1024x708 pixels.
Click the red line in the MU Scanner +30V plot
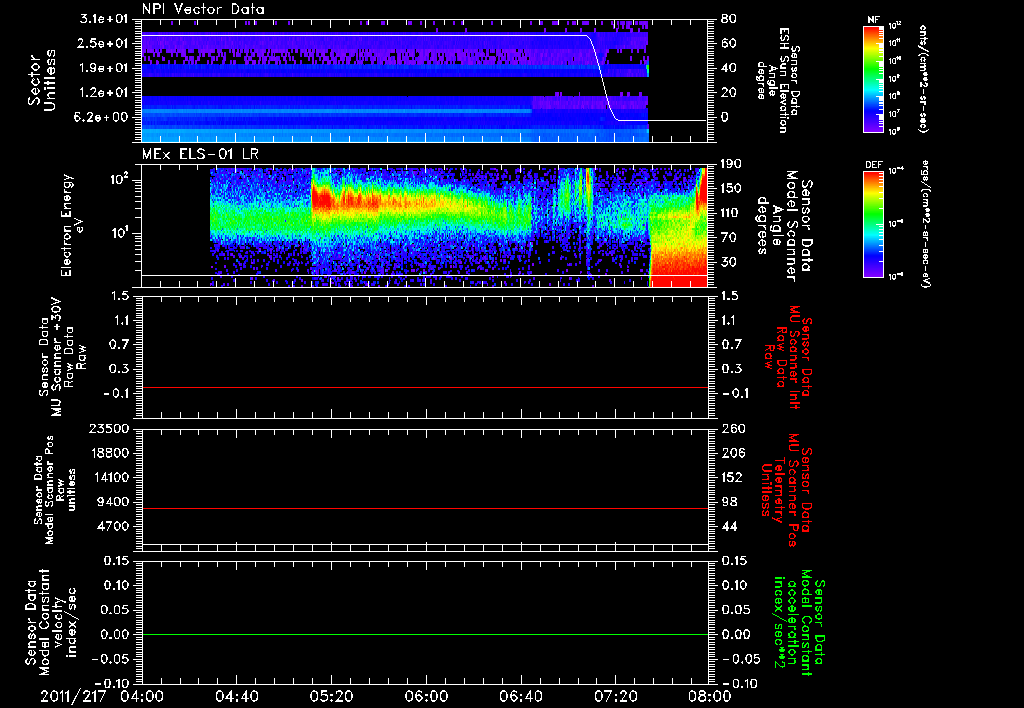point(424,387)
